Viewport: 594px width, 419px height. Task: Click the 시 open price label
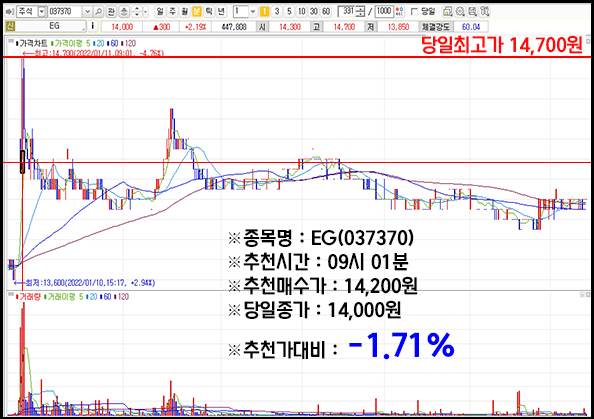coord(262,27)
